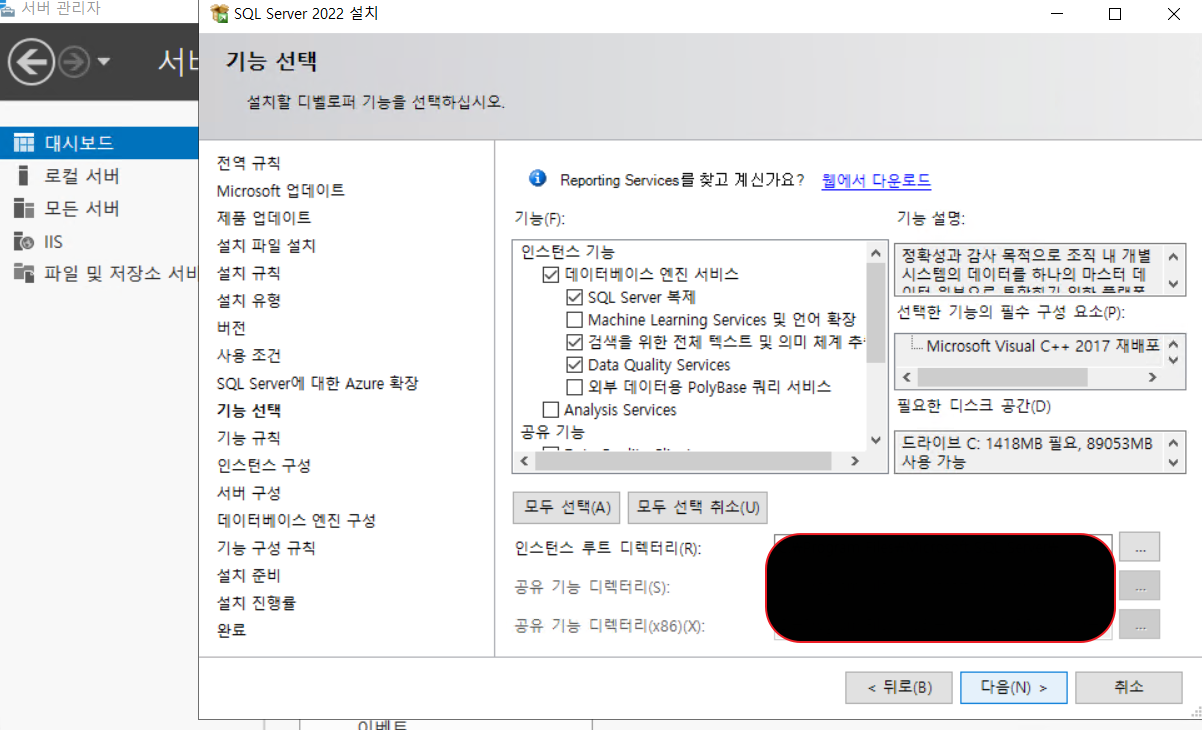Click the 사용 조건 step
Screen dimensions: 1202x730
pyautogui.click(x=249, y=355)
